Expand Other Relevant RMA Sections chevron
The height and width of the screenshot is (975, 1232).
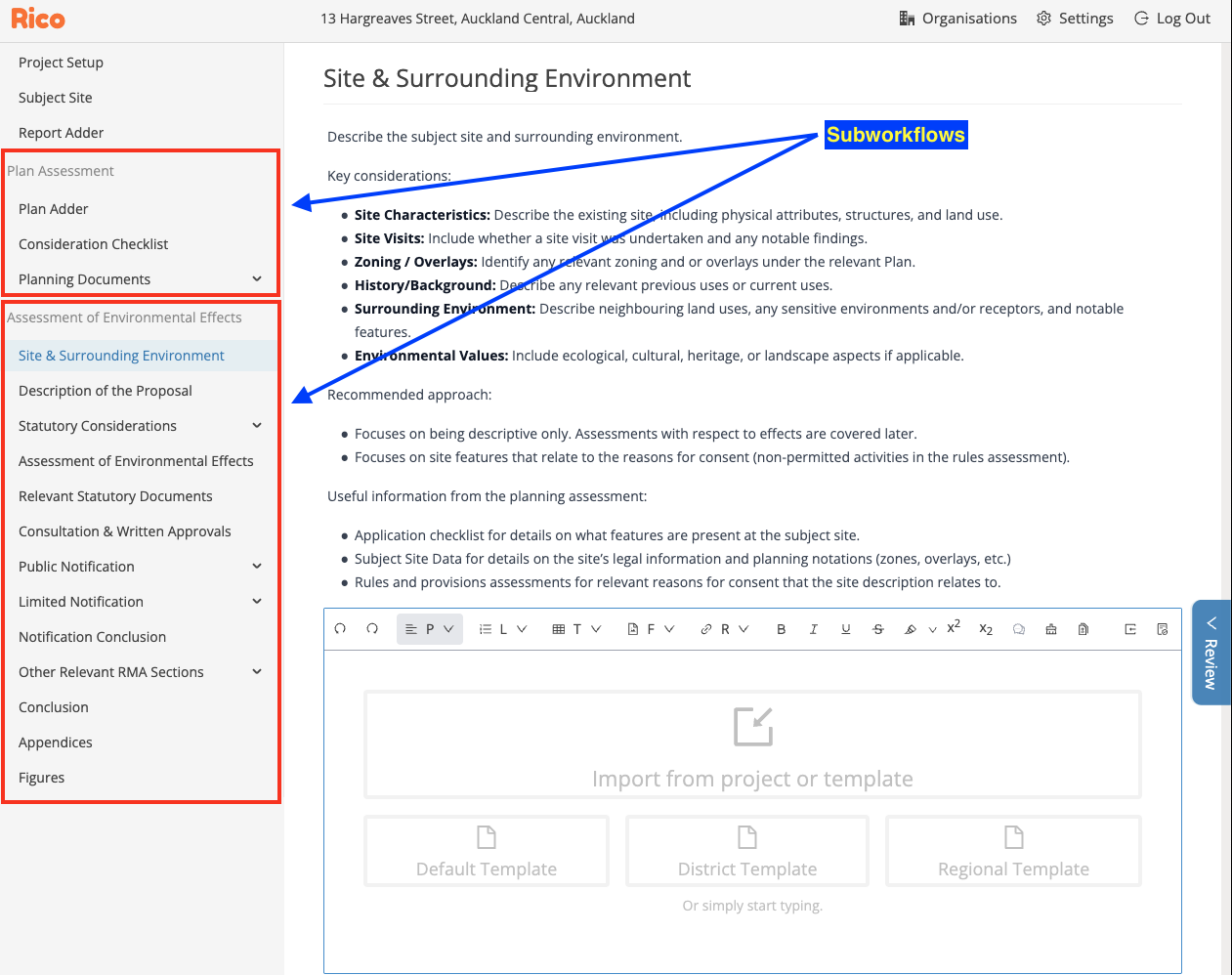tap(257, 672)
